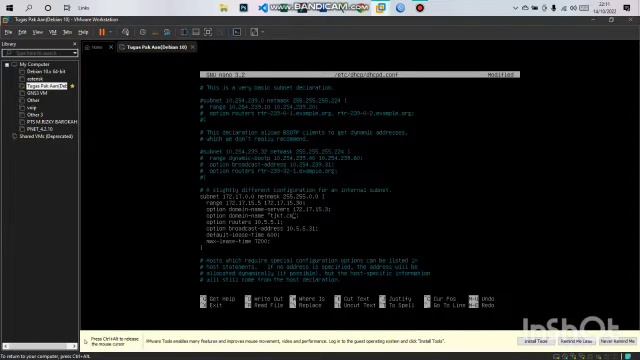The height and width of the screenshot is (360, 640).
Task: Open the VM menu
Action: 53,32
